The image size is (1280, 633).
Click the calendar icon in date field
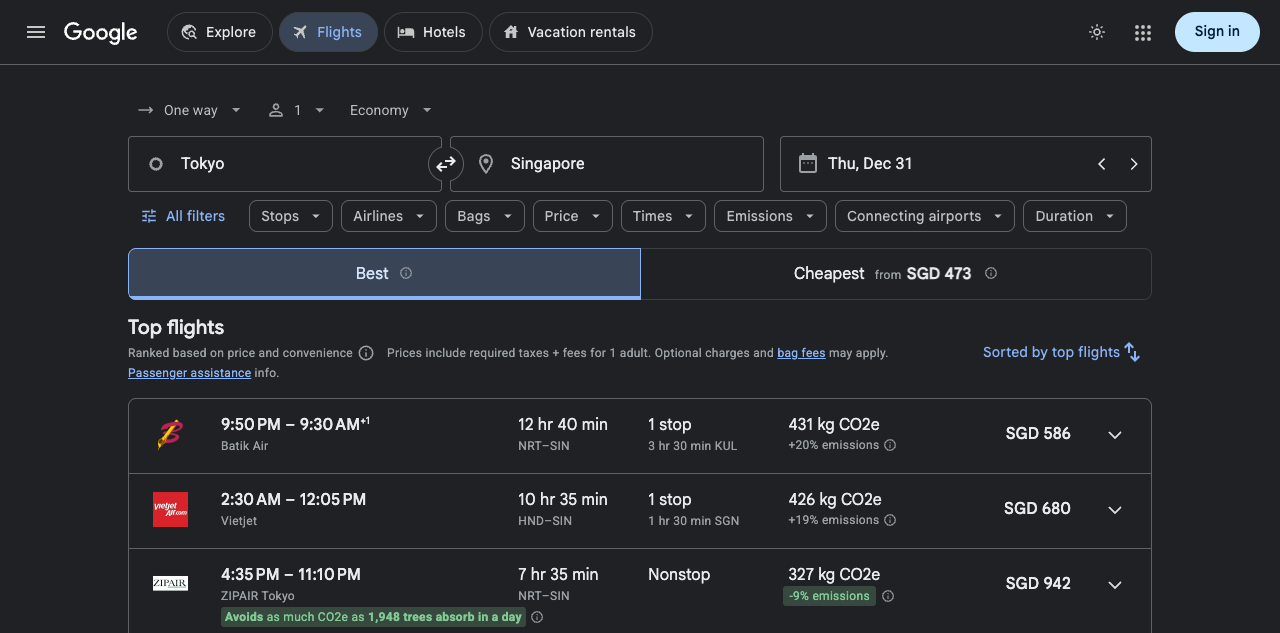(808, 163)
